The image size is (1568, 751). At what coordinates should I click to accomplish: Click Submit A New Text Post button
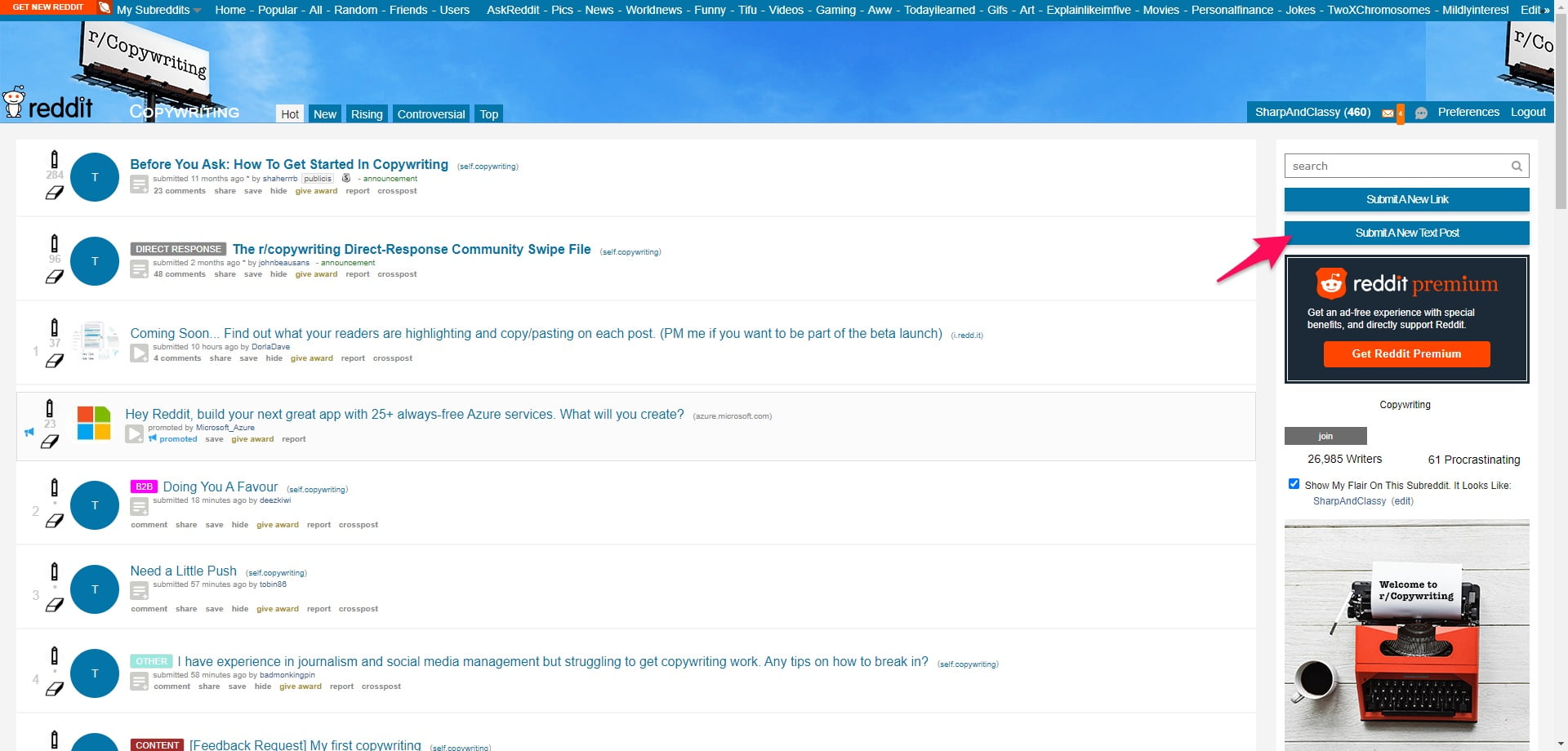coord(1406,233)
